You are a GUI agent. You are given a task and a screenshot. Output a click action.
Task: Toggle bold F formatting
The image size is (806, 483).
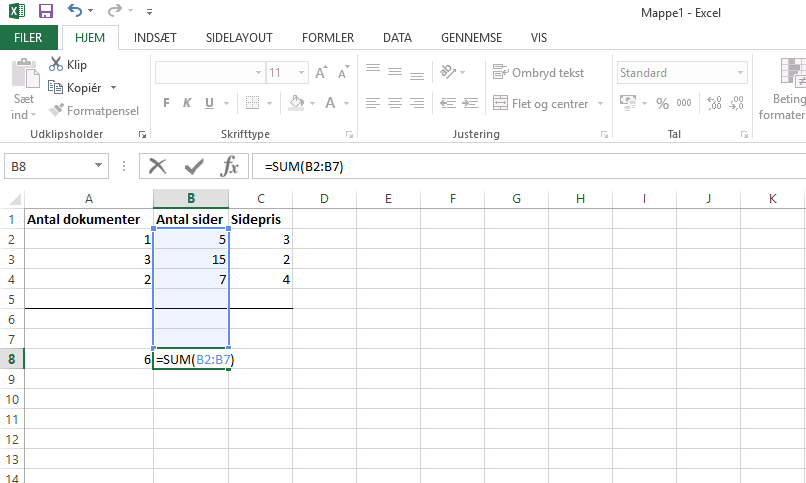(166, 103)
